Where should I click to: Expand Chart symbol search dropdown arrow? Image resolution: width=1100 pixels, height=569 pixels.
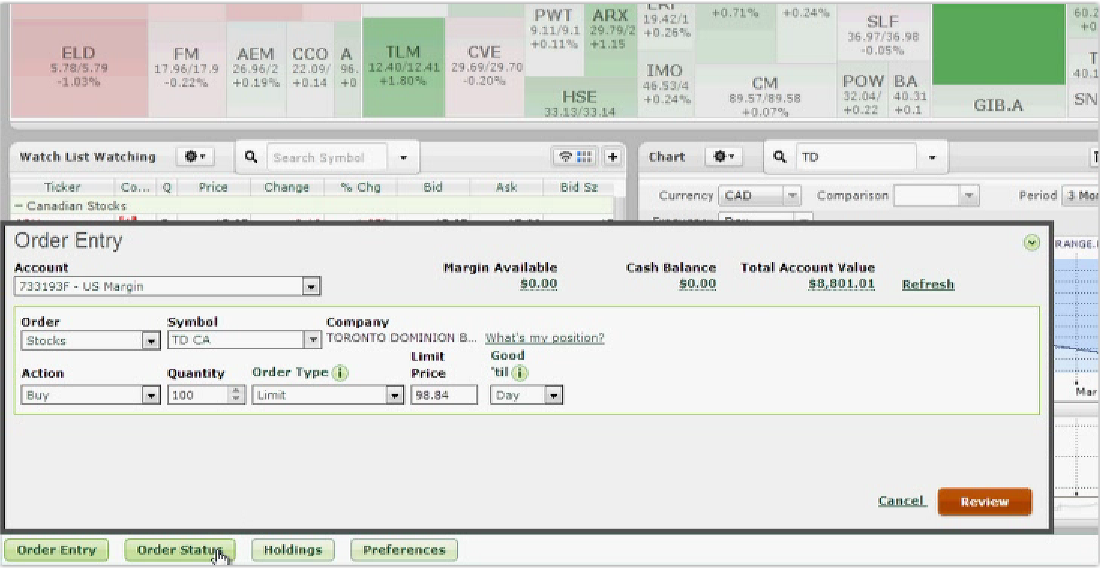click(x=932, y=158)
